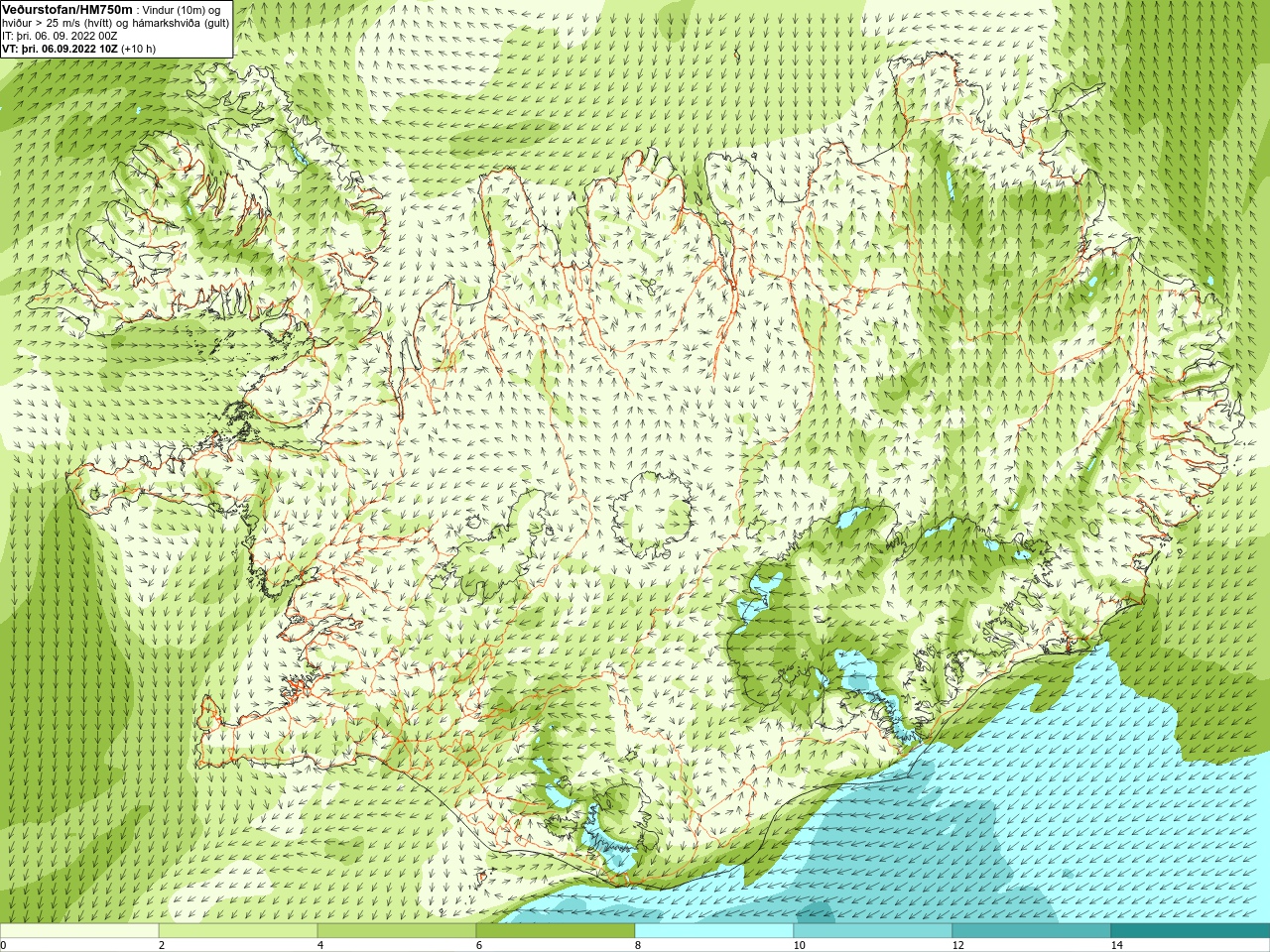
Task: Click the "VT: þri. 06.09.2022 10Z (+10 h)" line
Action: tap(79, 49)
